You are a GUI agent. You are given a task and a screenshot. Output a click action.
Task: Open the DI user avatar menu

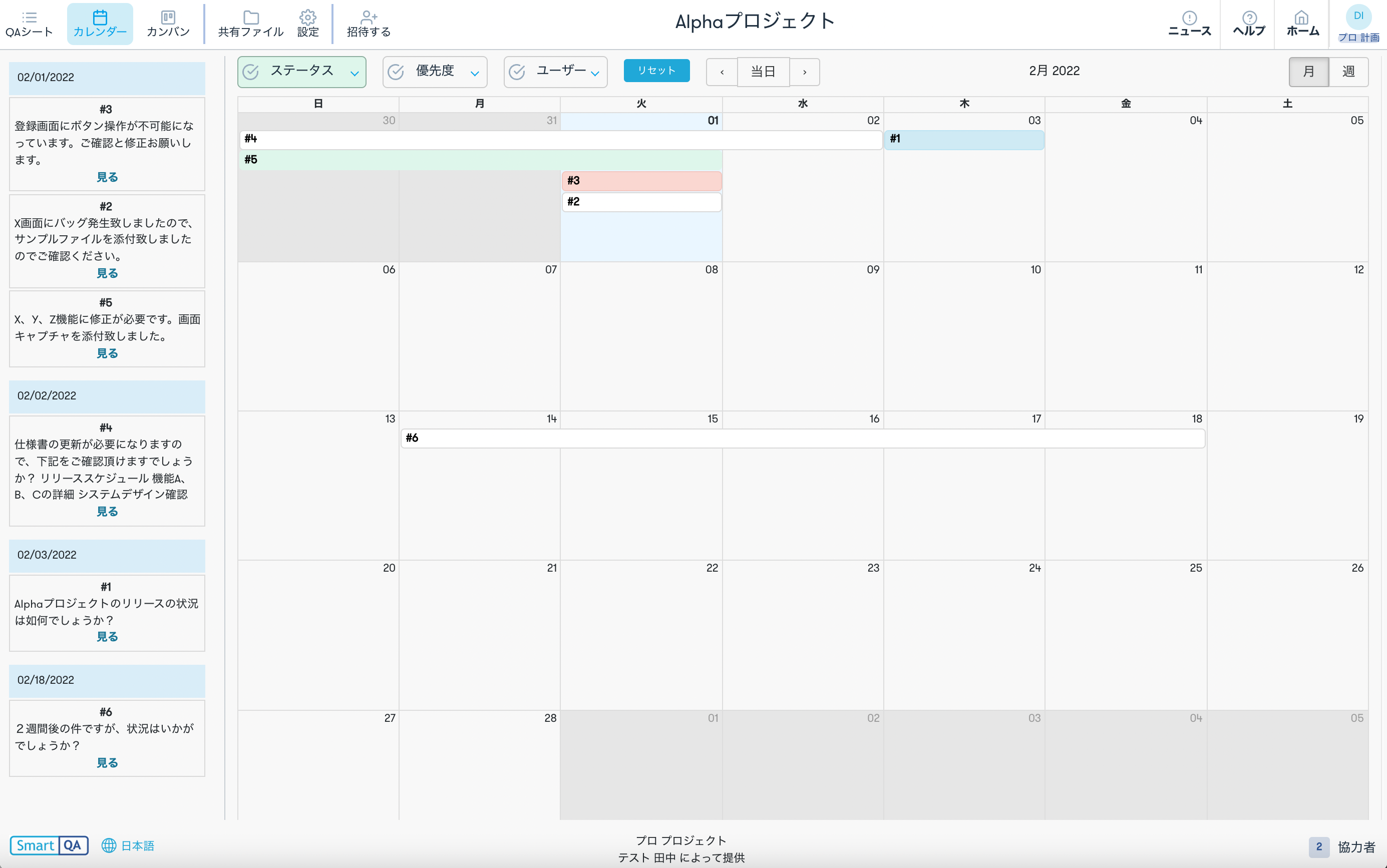(x=1358, y=16)
